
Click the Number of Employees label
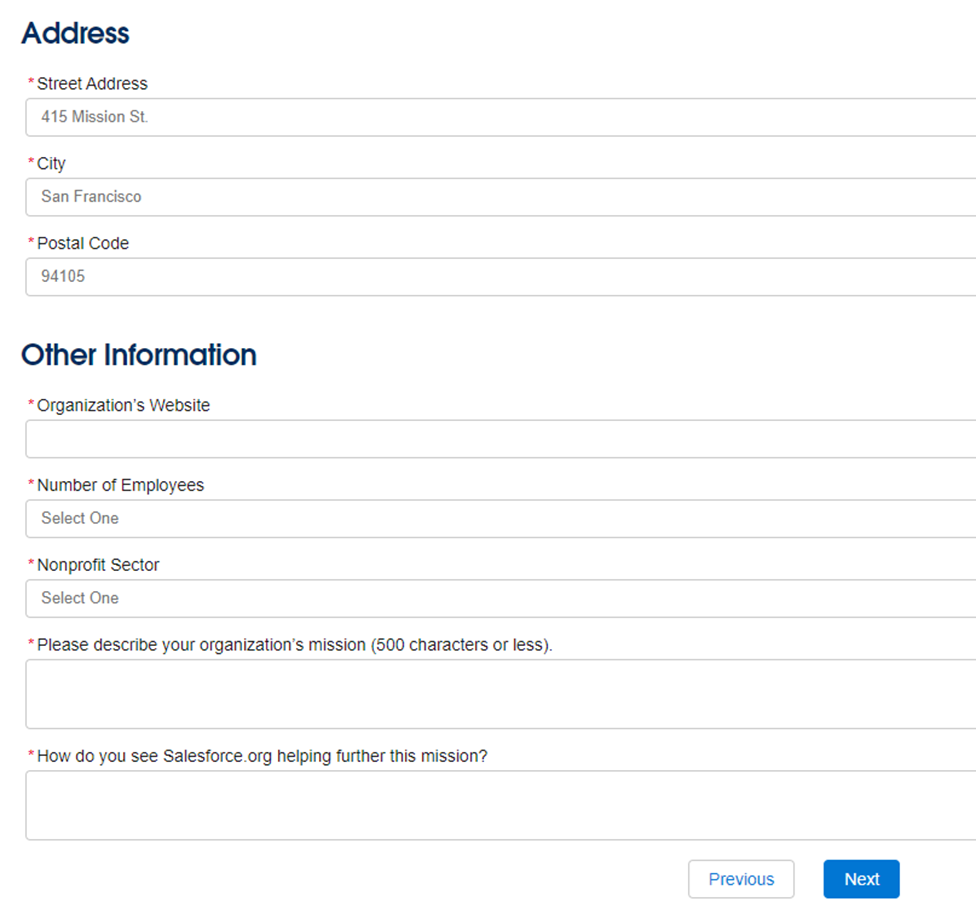click(x=120, y=486)
